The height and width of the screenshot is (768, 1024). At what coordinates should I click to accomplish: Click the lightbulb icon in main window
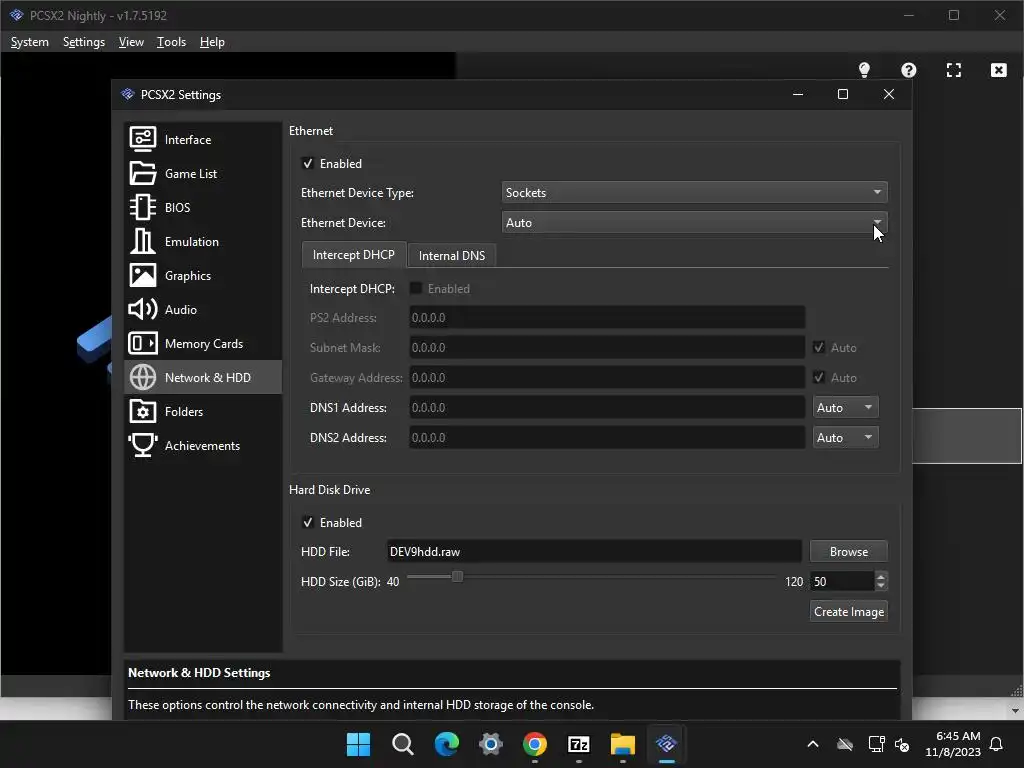tap(864, 70)
